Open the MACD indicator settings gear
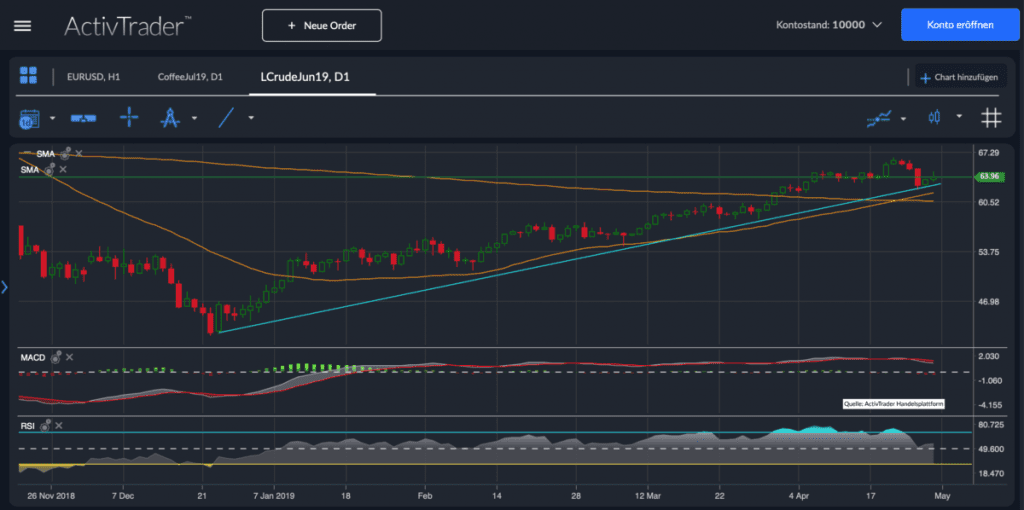 pos(56,357)
